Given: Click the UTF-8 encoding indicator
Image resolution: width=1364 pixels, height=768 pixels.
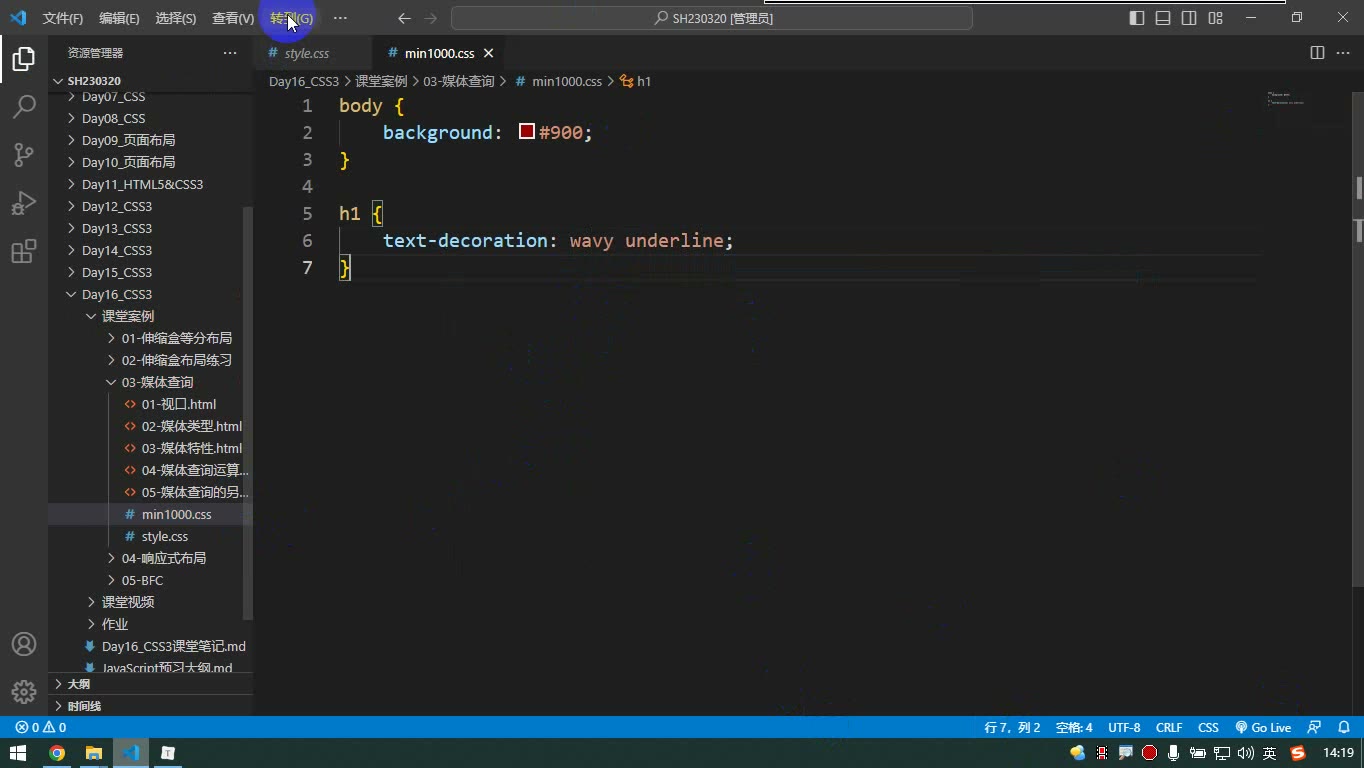Looking at the screenshot, I should click(x=1124, y=727).
